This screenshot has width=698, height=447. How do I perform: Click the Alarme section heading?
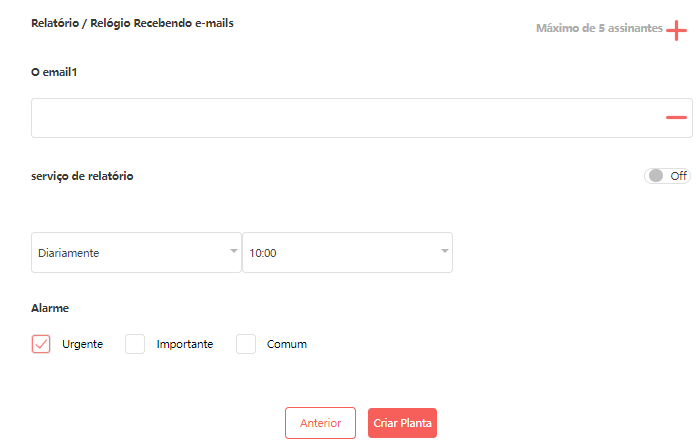coord(50,308)
